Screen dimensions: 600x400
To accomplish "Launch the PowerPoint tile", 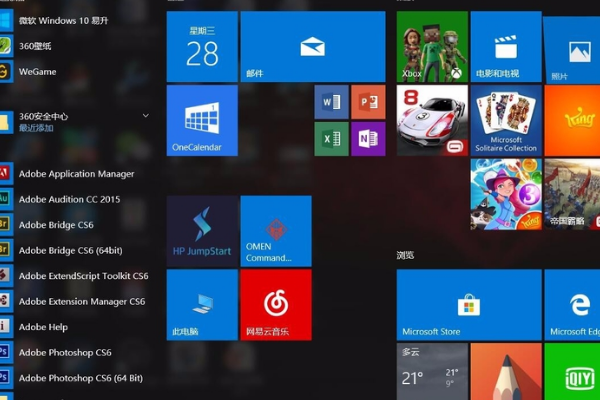I will [368, 102].
